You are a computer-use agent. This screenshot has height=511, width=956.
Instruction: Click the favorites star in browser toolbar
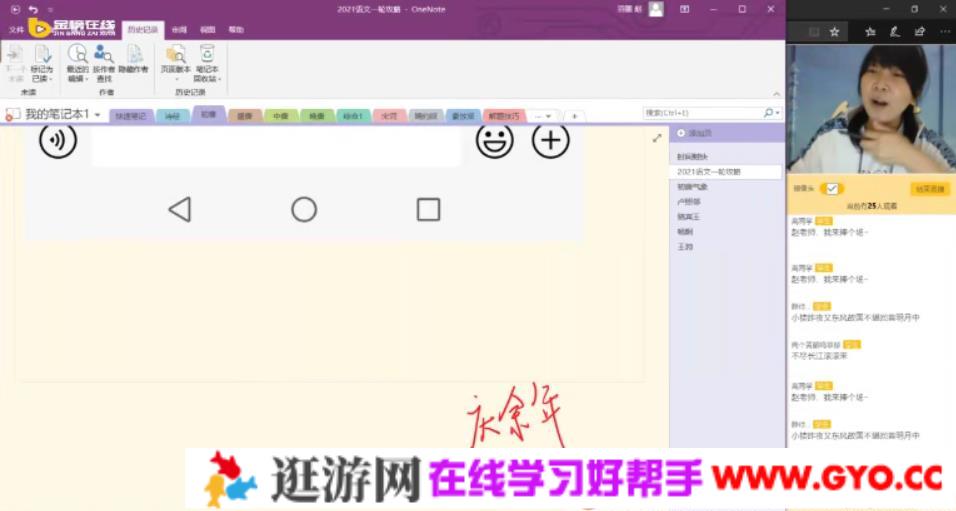834,32
